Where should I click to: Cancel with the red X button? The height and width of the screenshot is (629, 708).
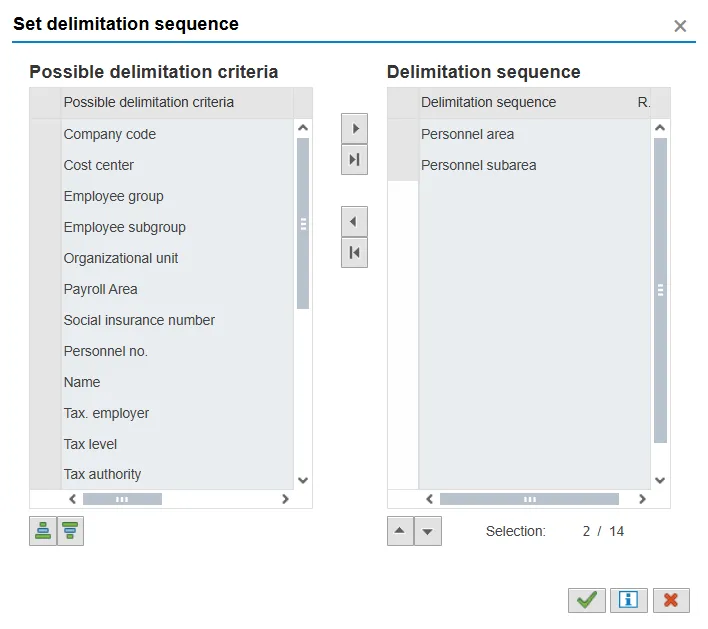671,599
